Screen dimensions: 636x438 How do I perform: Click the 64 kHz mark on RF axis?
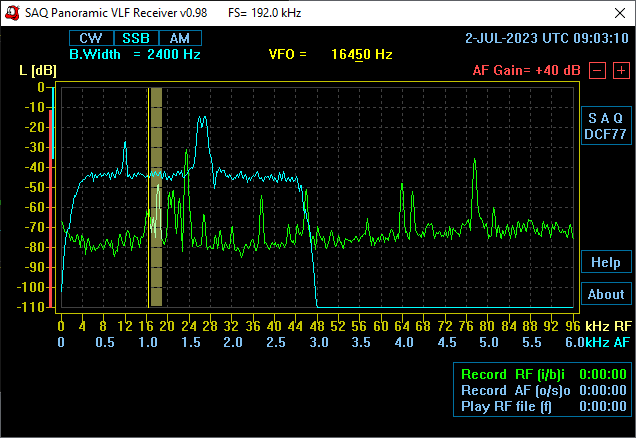tap(403, 326)
